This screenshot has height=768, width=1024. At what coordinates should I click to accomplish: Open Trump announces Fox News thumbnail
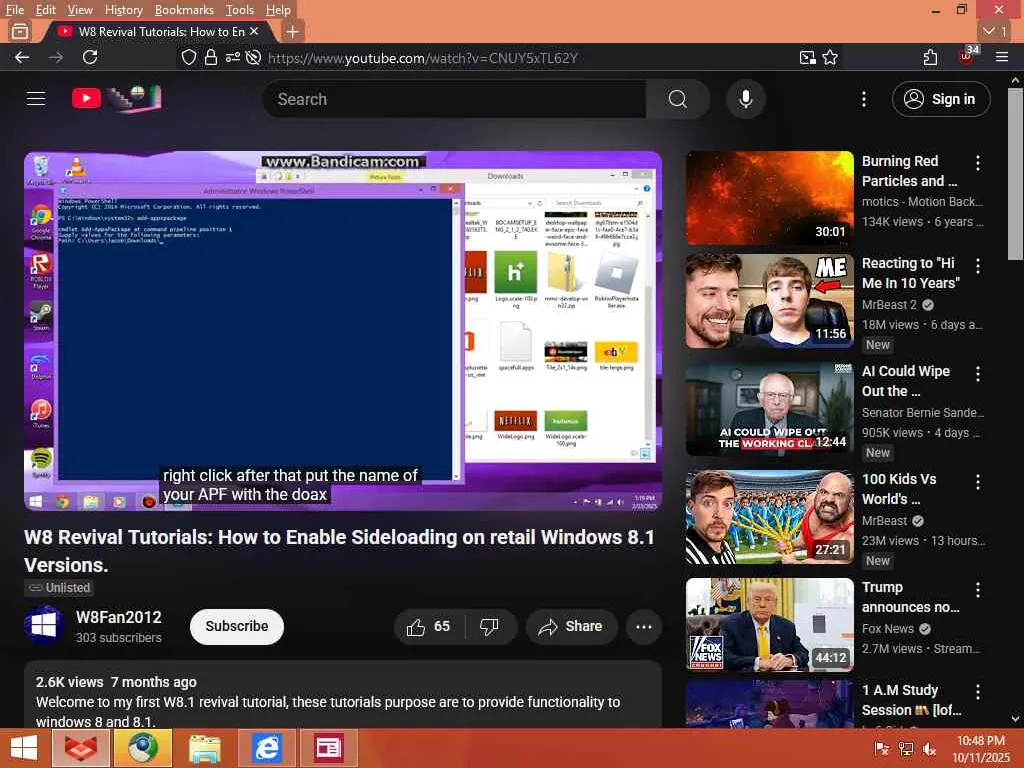coord(769,624)
